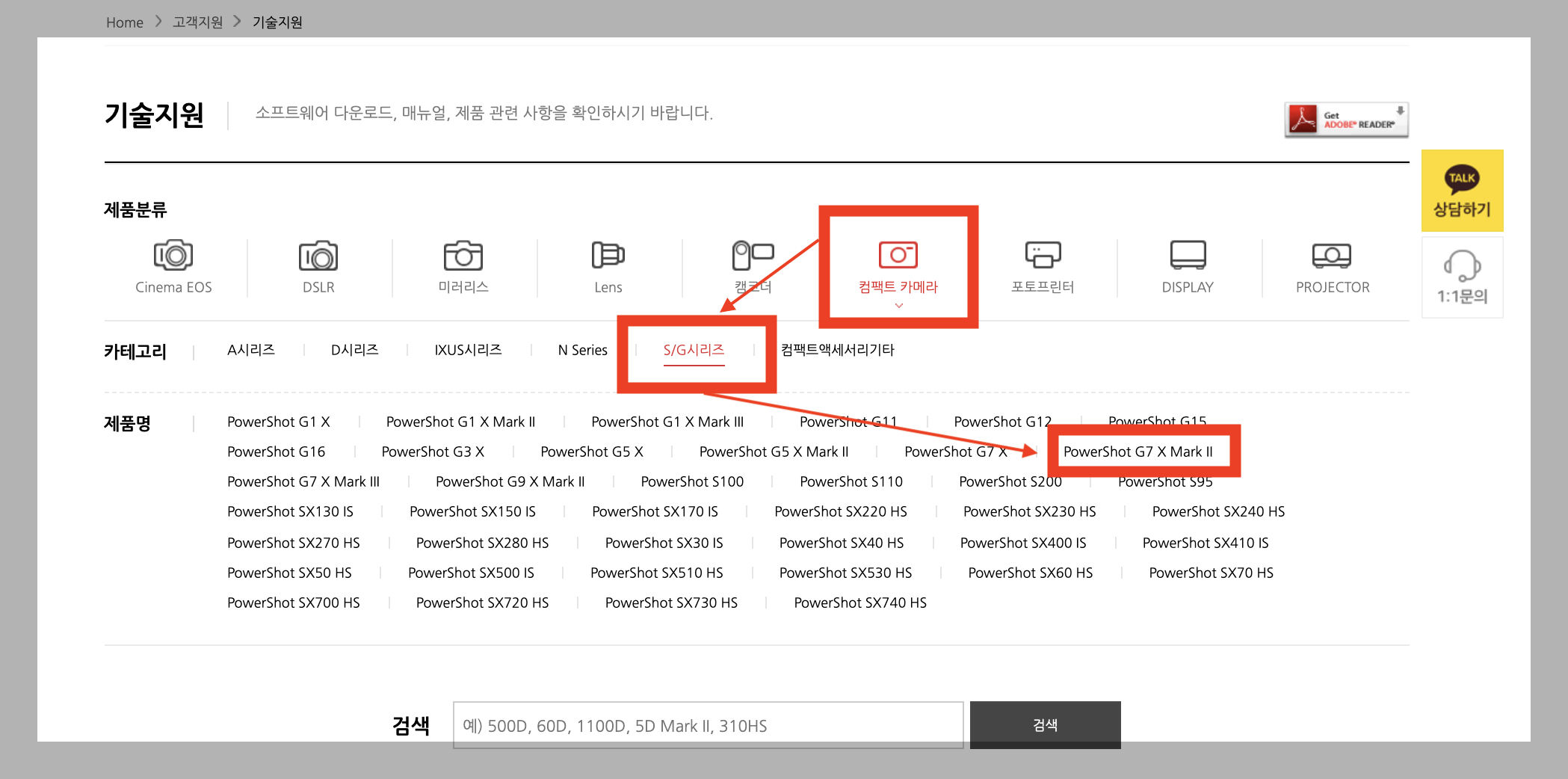Open PowerShot SX150 IS product
1568x779 pixels.
(473, 511)
